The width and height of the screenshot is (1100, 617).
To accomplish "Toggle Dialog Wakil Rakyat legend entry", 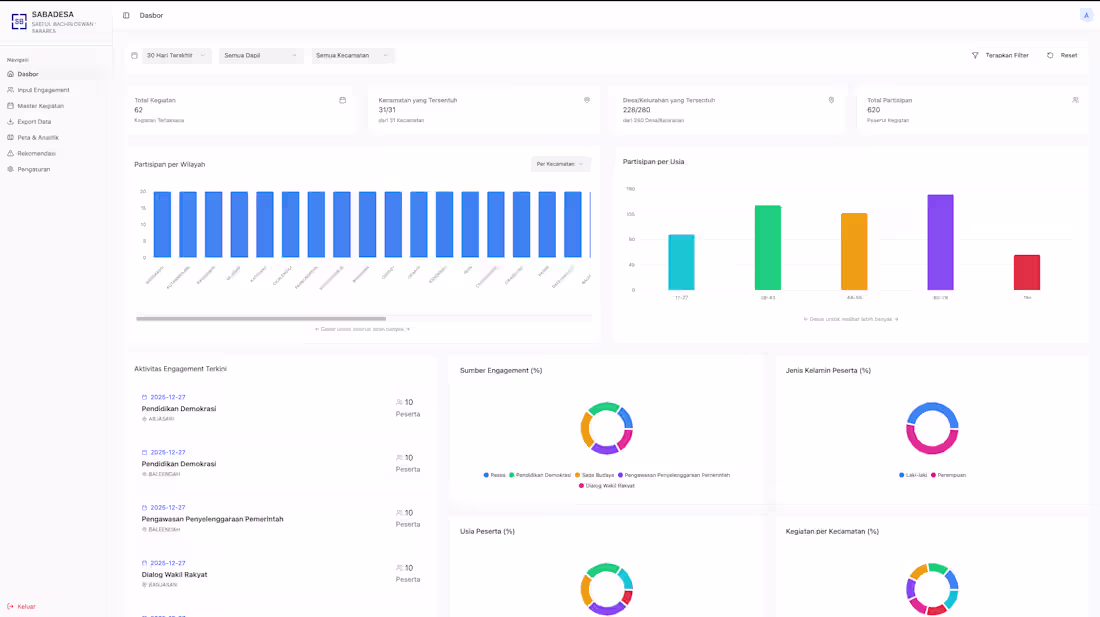I will tap(607, 486).
